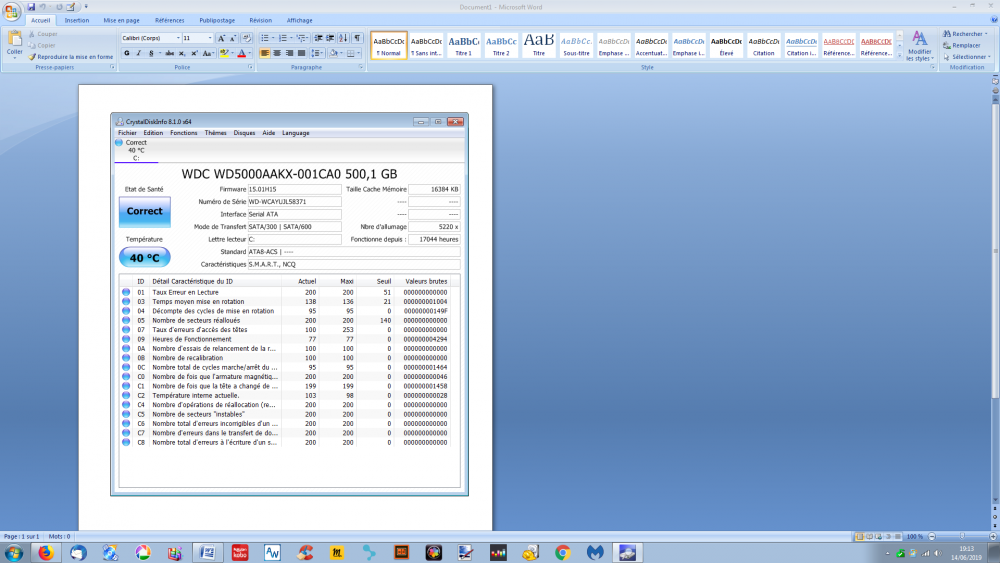Open Word Help question mark icon
Screen dimensions: 1000x563
pyautogui.click(x=992, y=20)
